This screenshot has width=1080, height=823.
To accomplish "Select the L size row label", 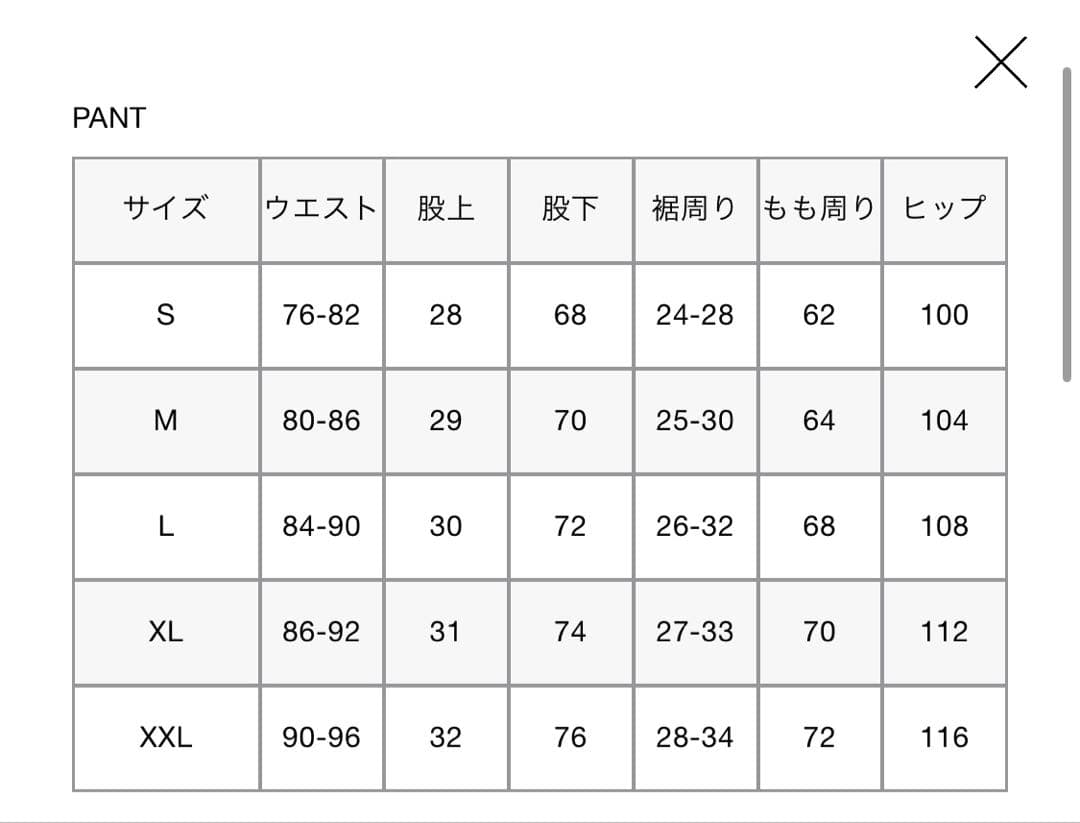I will (x=166, y=526).
